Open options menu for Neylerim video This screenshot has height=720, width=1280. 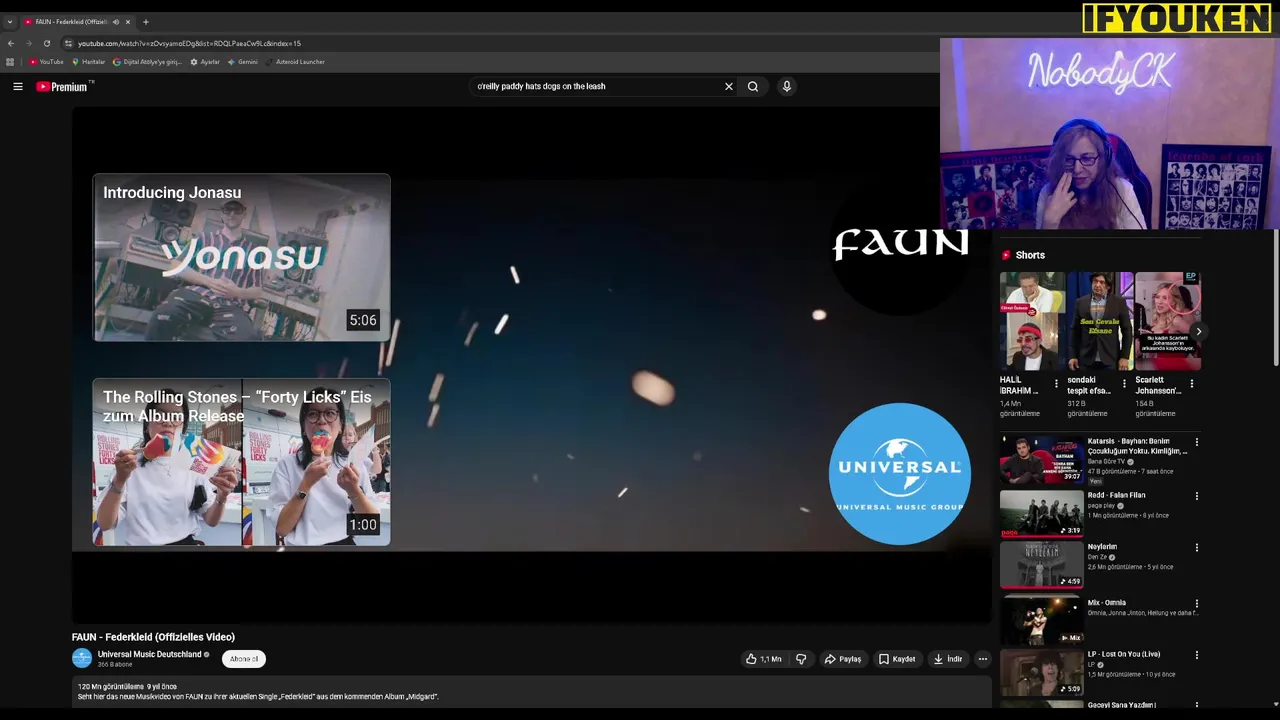1197,548
